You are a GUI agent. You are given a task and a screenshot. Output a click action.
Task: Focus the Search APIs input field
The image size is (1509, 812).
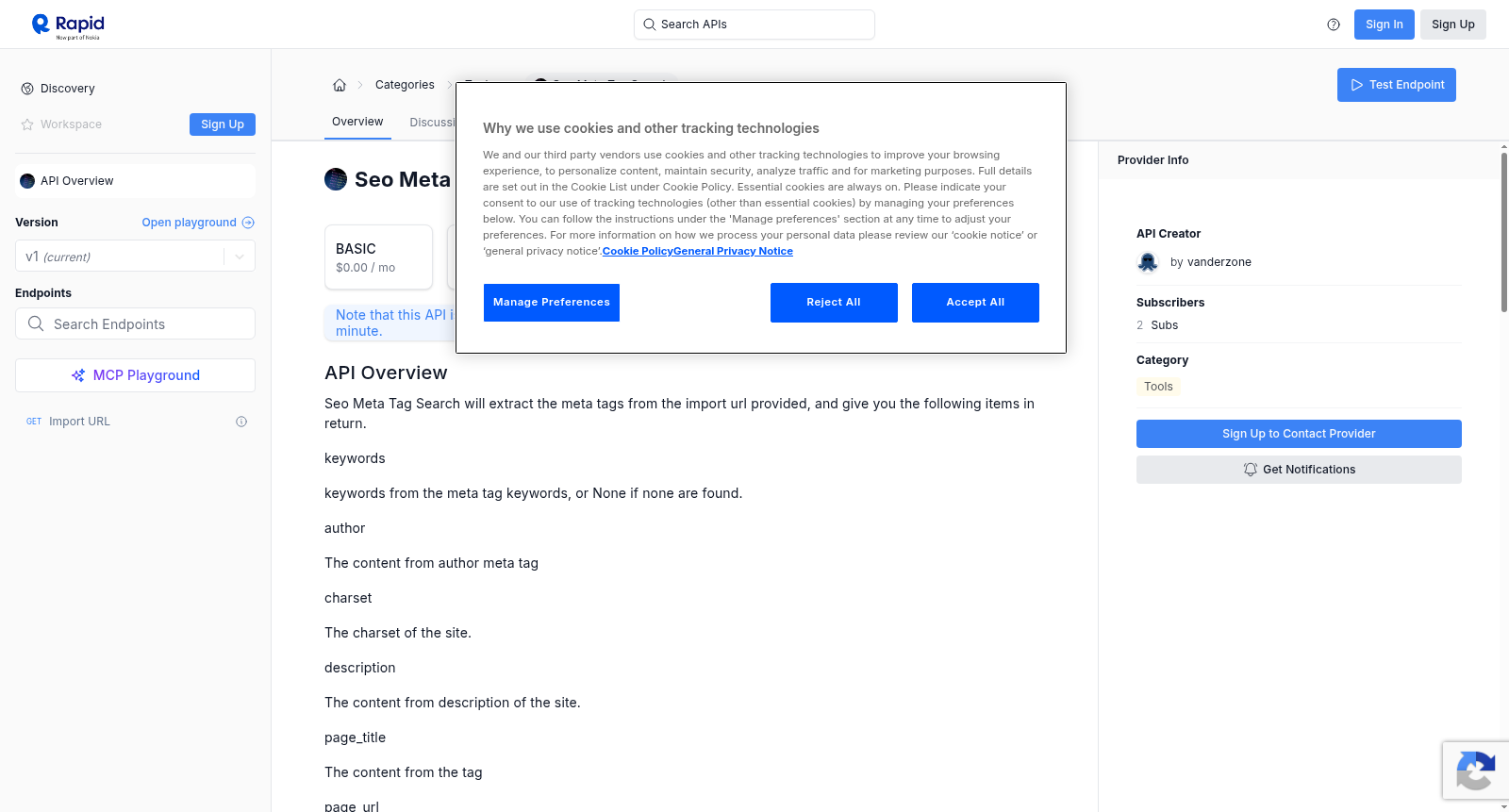tap(754, 25)
